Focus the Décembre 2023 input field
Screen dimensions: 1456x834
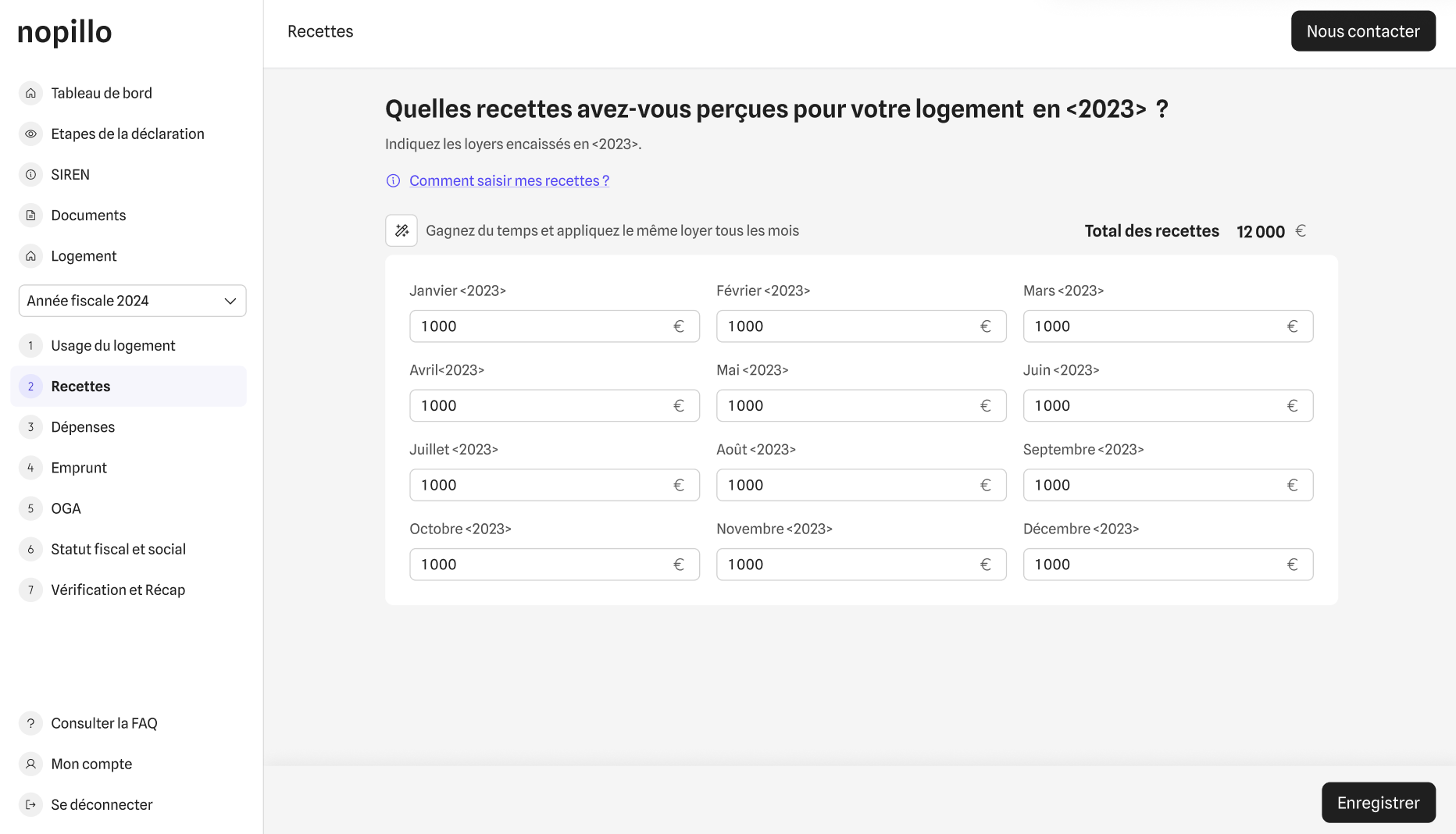point(1156,565)
